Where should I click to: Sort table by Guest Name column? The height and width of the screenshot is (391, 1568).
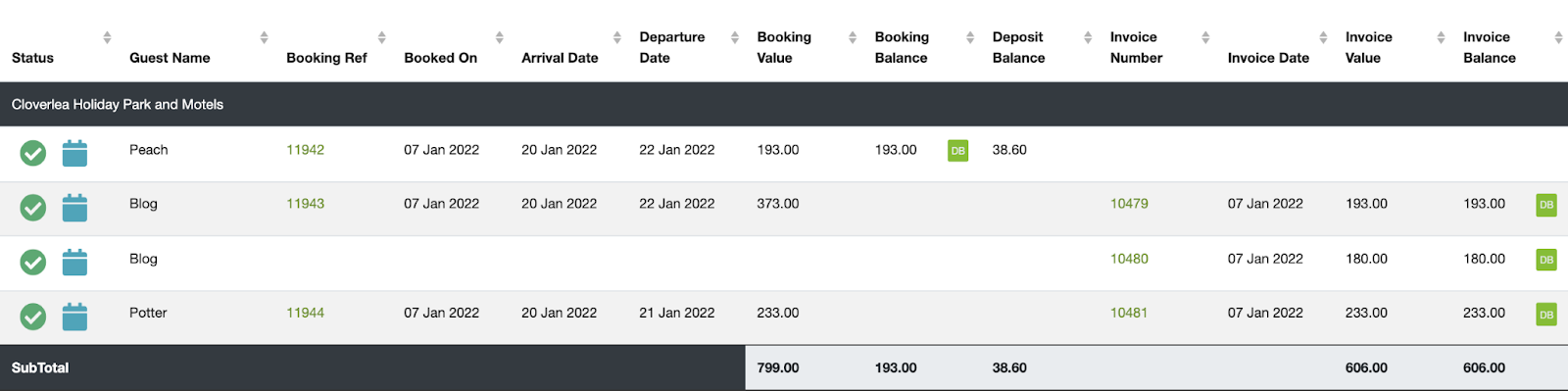[170, 58]
